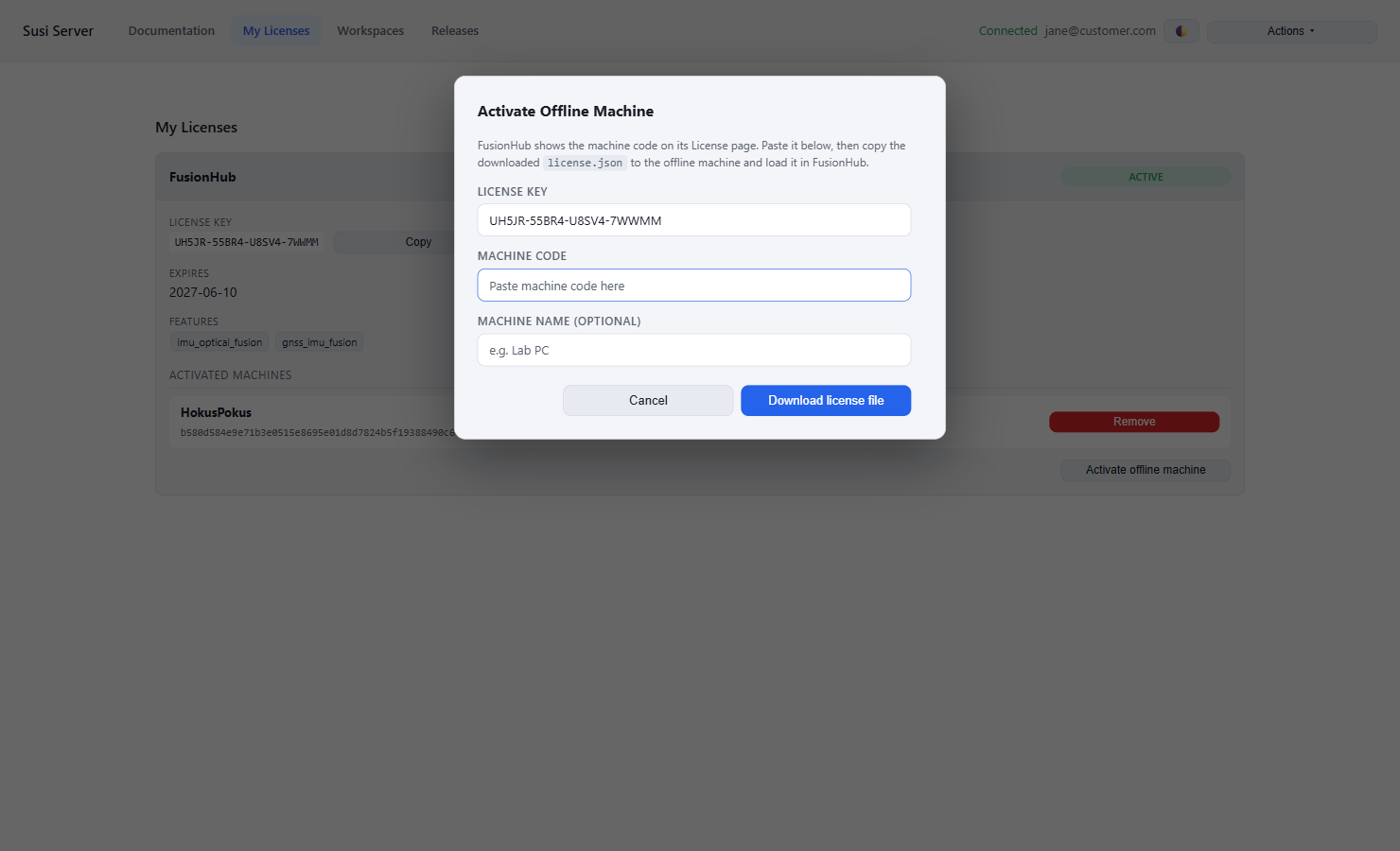Switch to My Licenses tab
Image resolution: width=1400 pixels, height=851 pixels.
(276, 31)
